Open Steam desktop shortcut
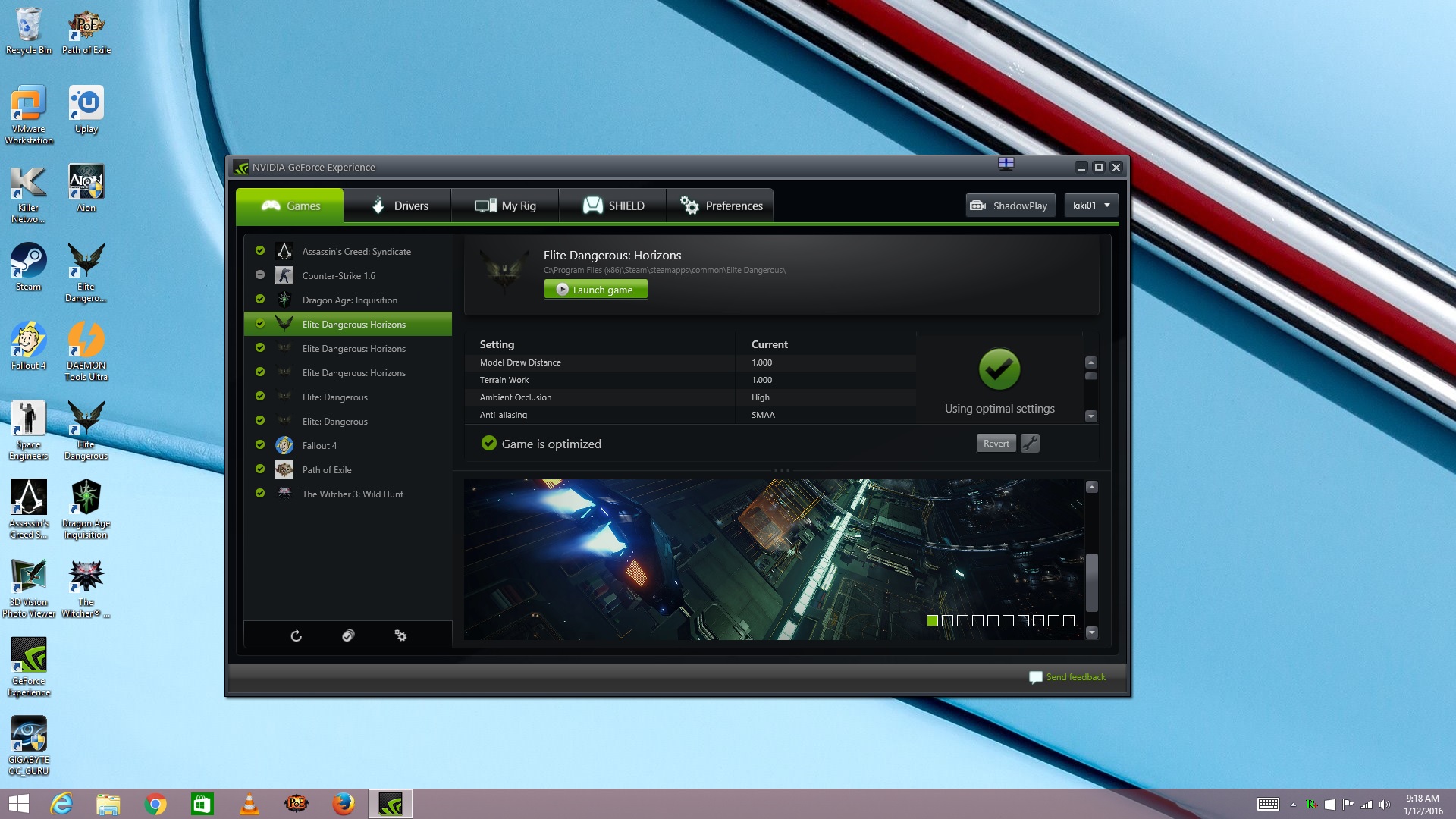The width and height of the screenshot is (1456, 819). 29,267
